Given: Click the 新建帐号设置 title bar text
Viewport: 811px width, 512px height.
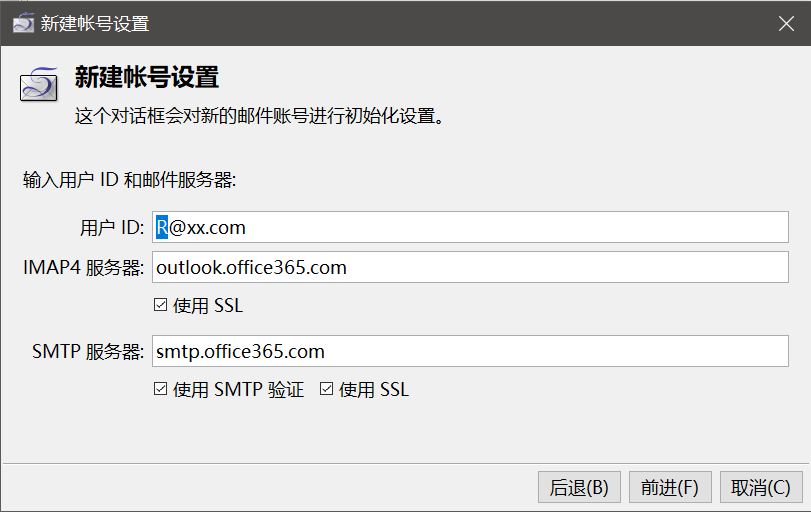Looking at the screenshot, I should tap(95, 23).
